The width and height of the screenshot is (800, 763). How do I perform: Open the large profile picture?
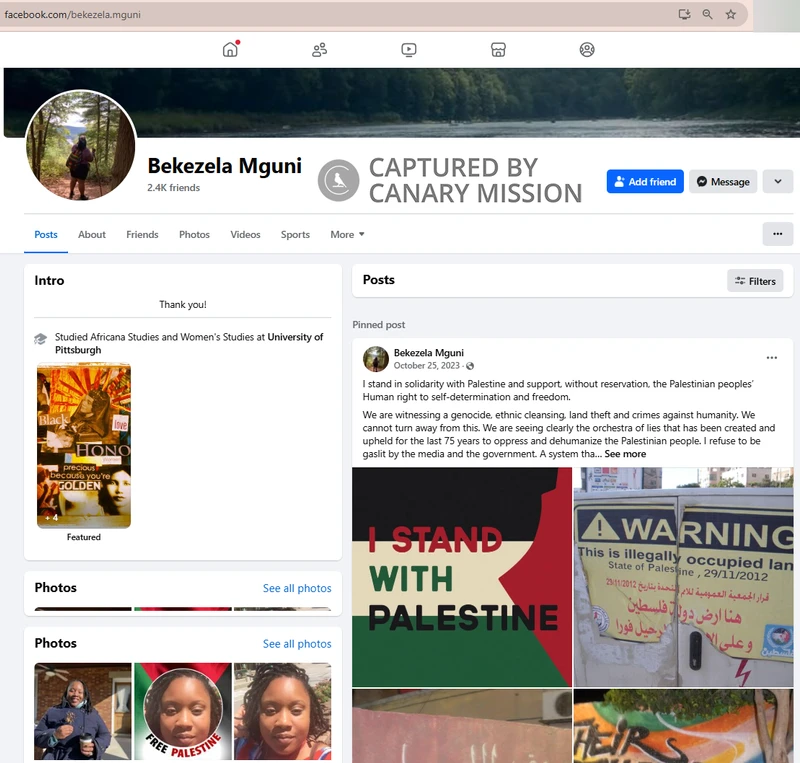tap(81, 145)
